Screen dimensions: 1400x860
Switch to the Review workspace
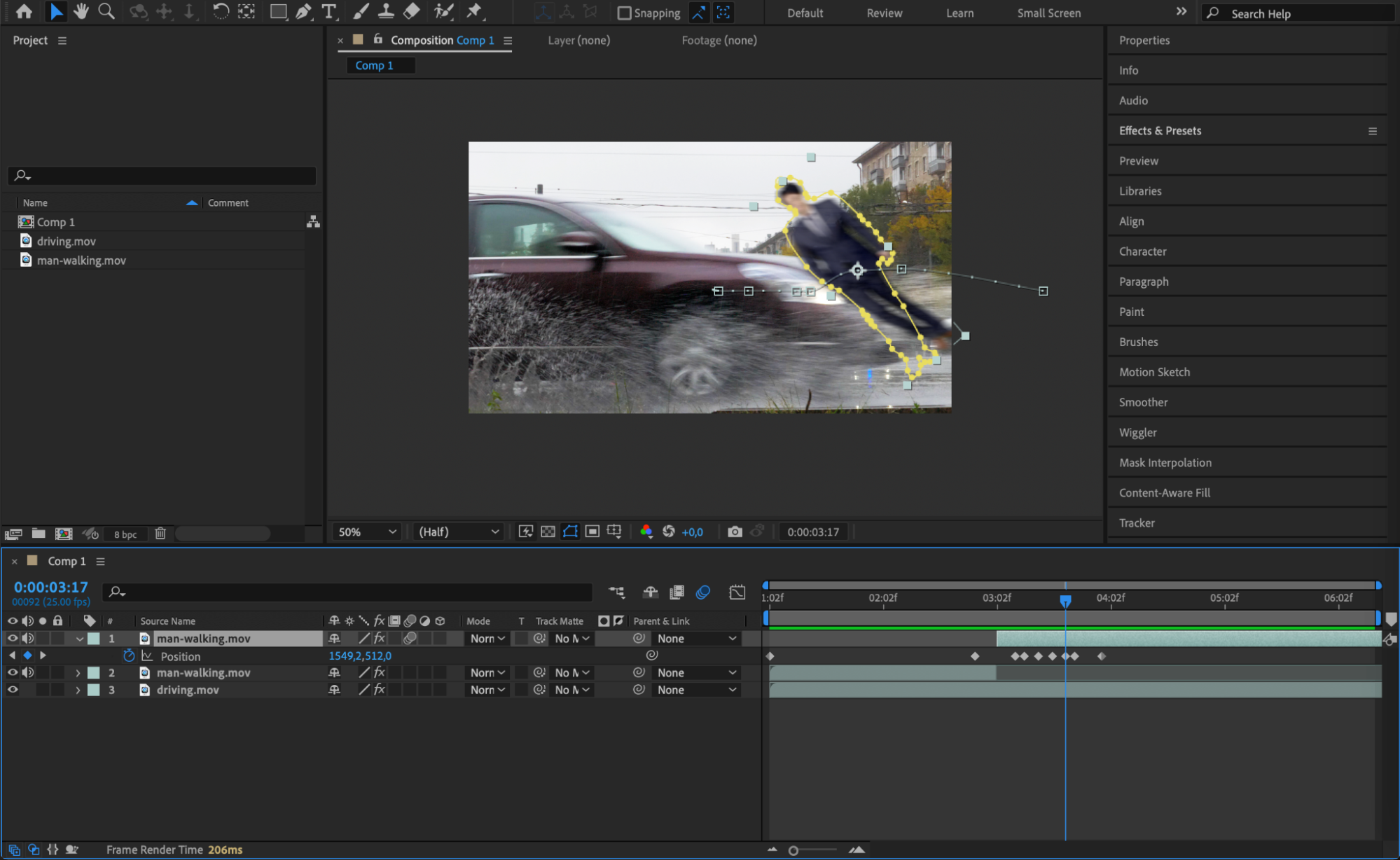pyautogui.click(x=884, y=13)
